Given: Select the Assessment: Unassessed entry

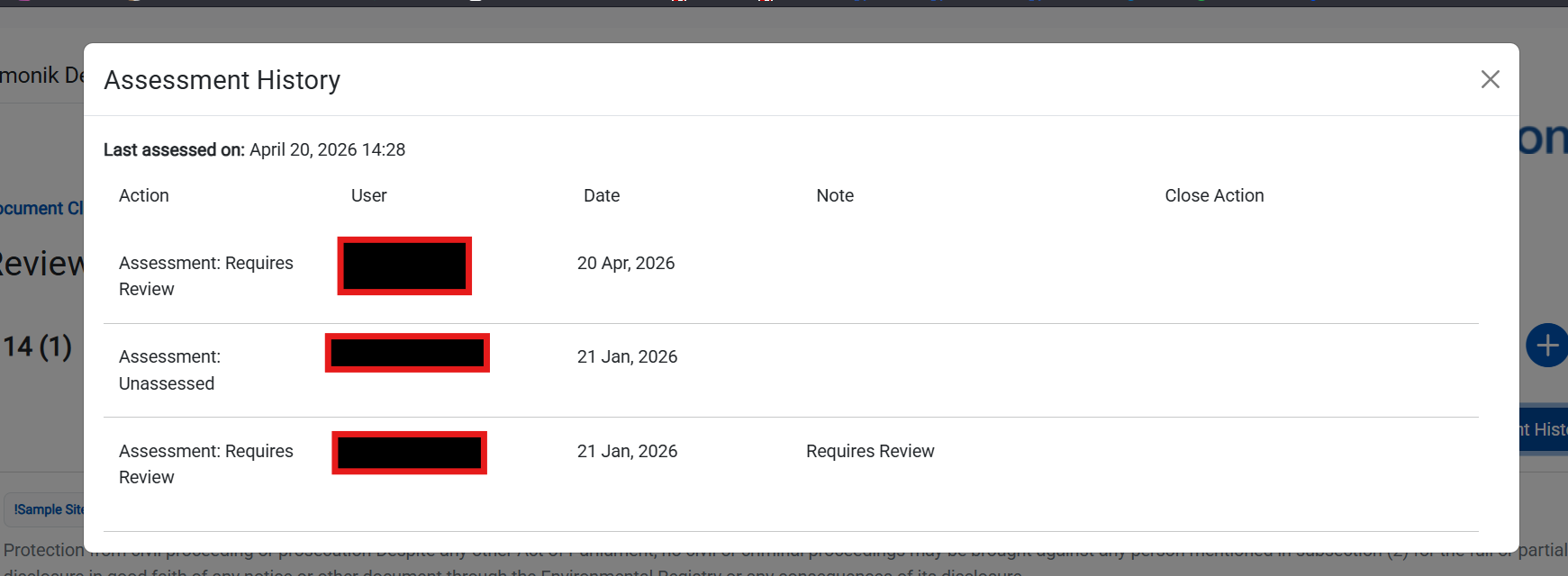Looking at the screenshot, I should [169, 370].
